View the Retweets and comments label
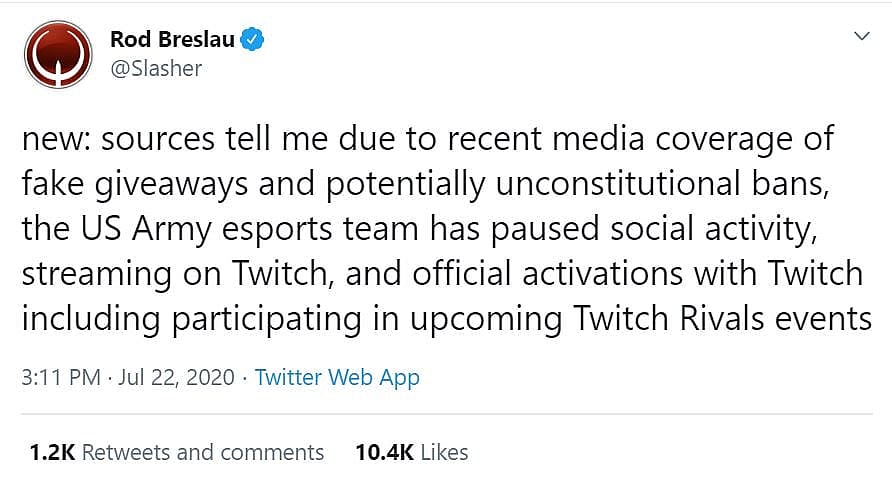 click(x=203, y=452)
